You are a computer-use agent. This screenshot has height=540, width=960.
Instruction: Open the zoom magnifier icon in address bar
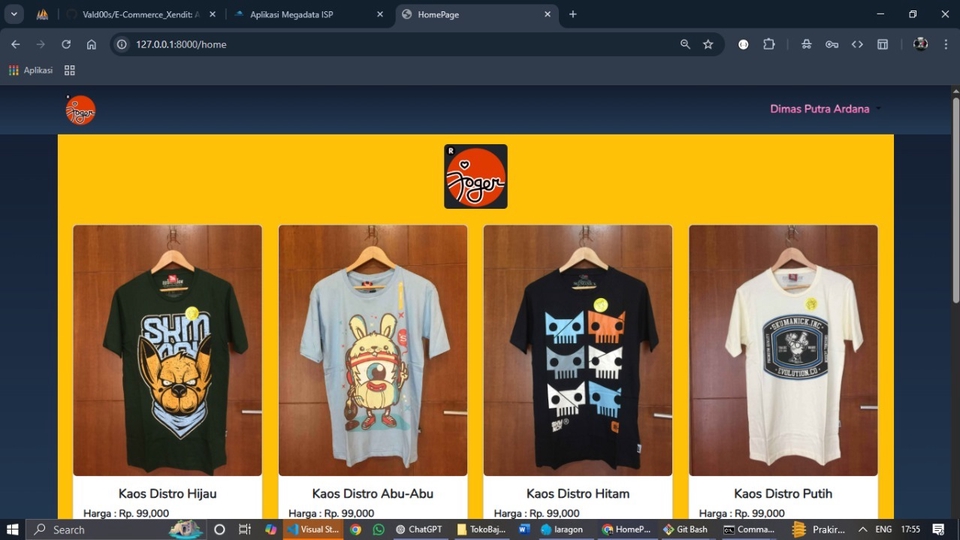(685, 44)
